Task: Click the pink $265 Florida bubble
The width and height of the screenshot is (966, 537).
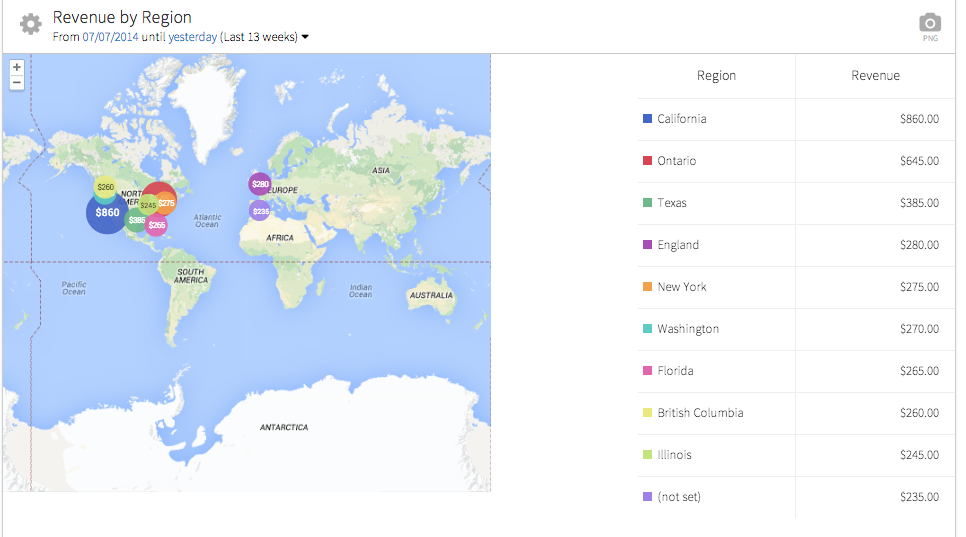Action: click(157, 226)
